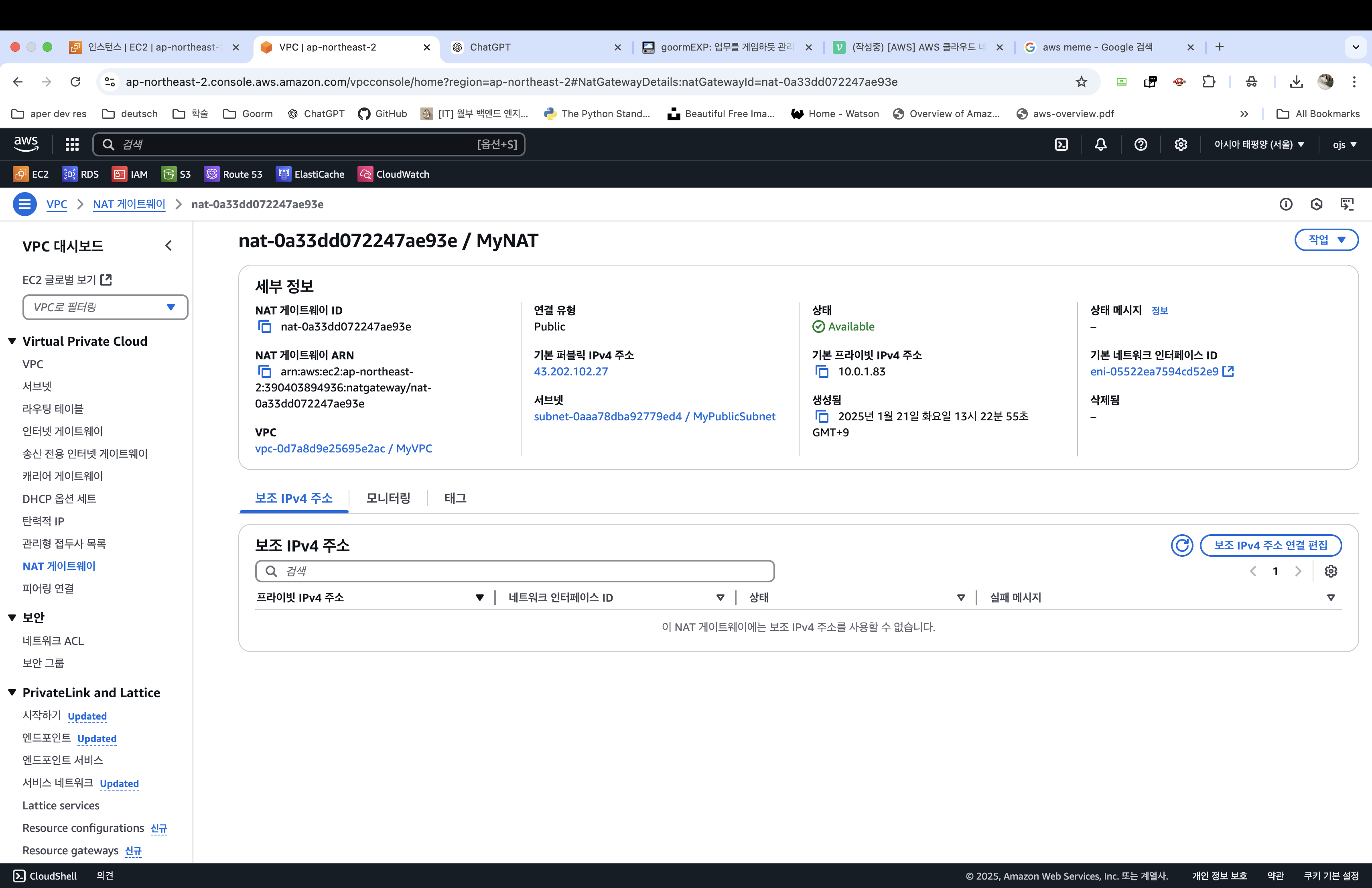The height and width of the screenshot is (888, 1372).
Task: Open the AWS console settings gear
Action: tap(1181, 144)
